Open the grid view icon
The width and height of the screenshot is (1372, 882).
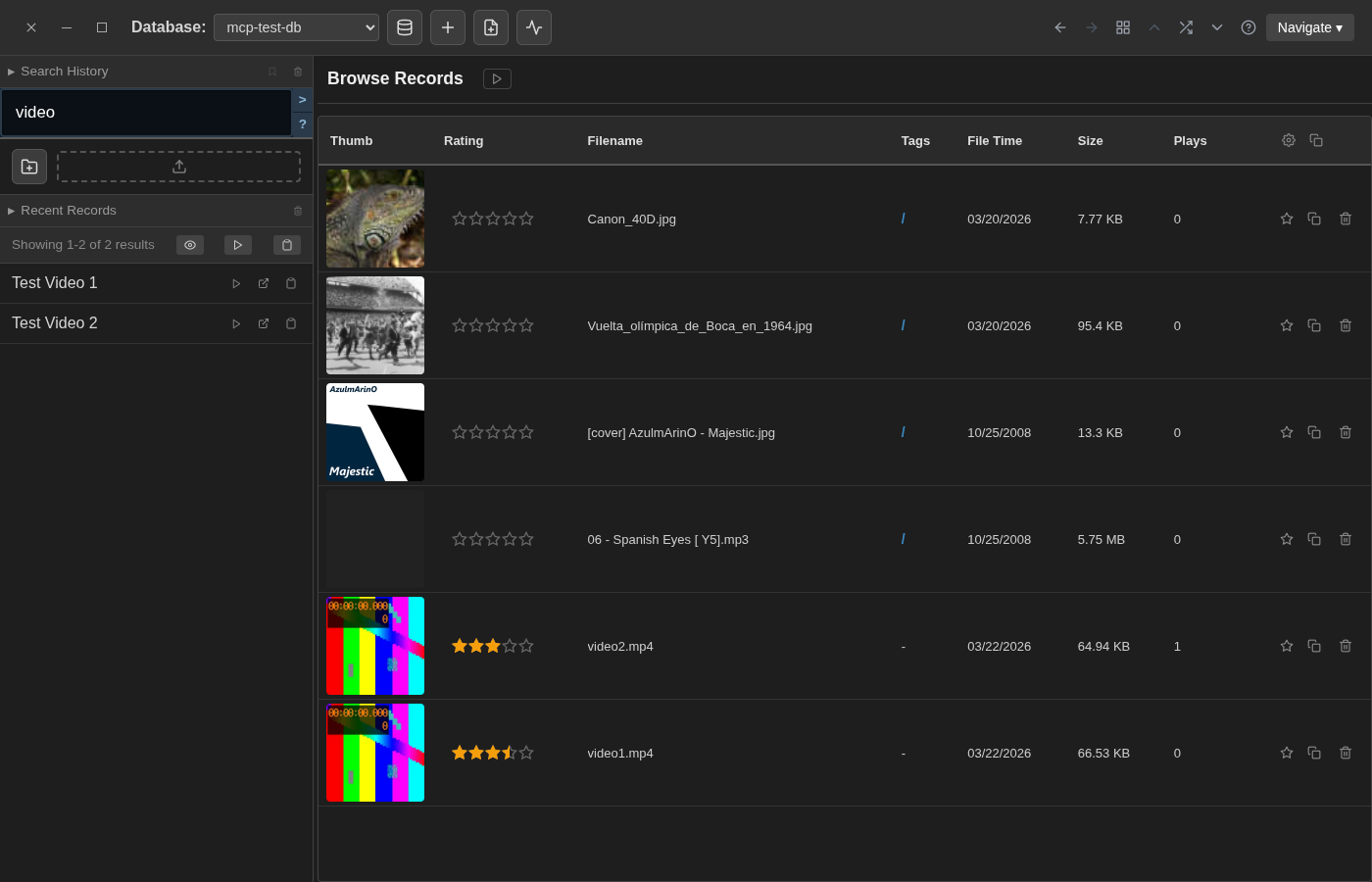(x=1123, y=27)
